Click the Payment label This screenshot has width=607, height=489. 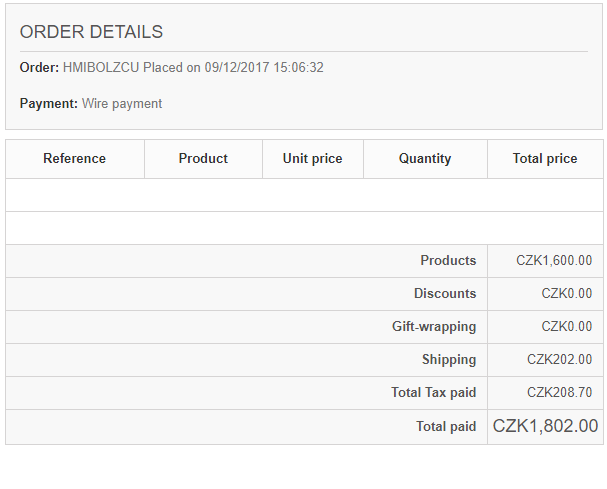(x=48, y=103)
